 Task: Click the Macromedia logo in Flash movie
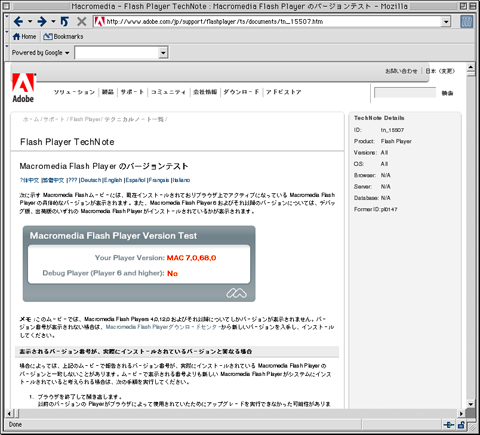click(x=236, y=293)
